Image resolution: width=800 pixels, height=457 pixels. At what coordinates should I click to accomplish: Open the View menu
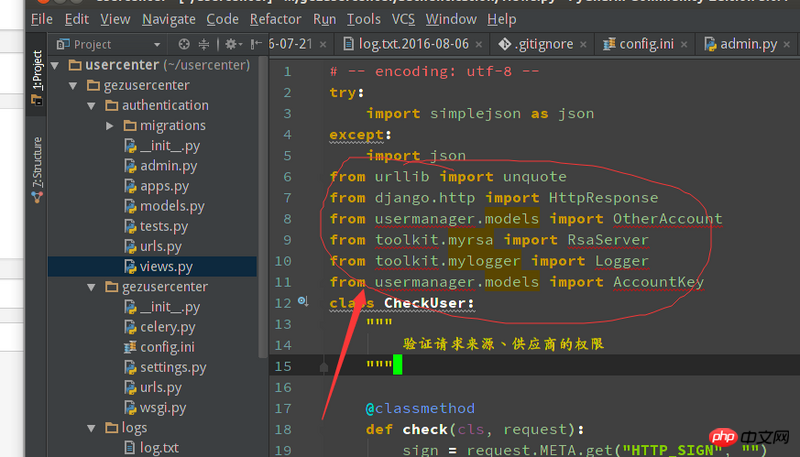(x=115, y=19)
